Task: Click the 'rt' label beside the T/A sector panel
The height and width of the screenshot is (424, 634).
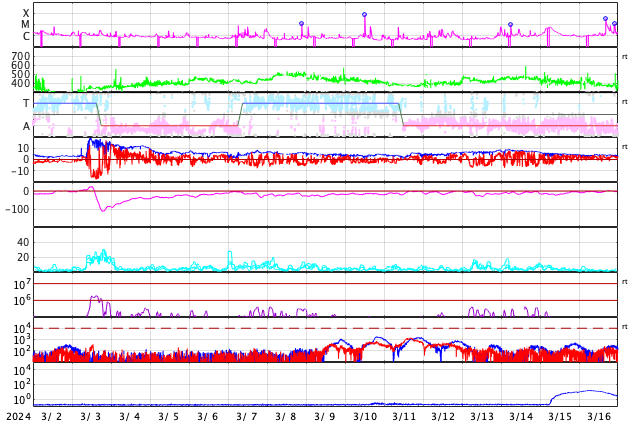Action: [x=625, y=102]
